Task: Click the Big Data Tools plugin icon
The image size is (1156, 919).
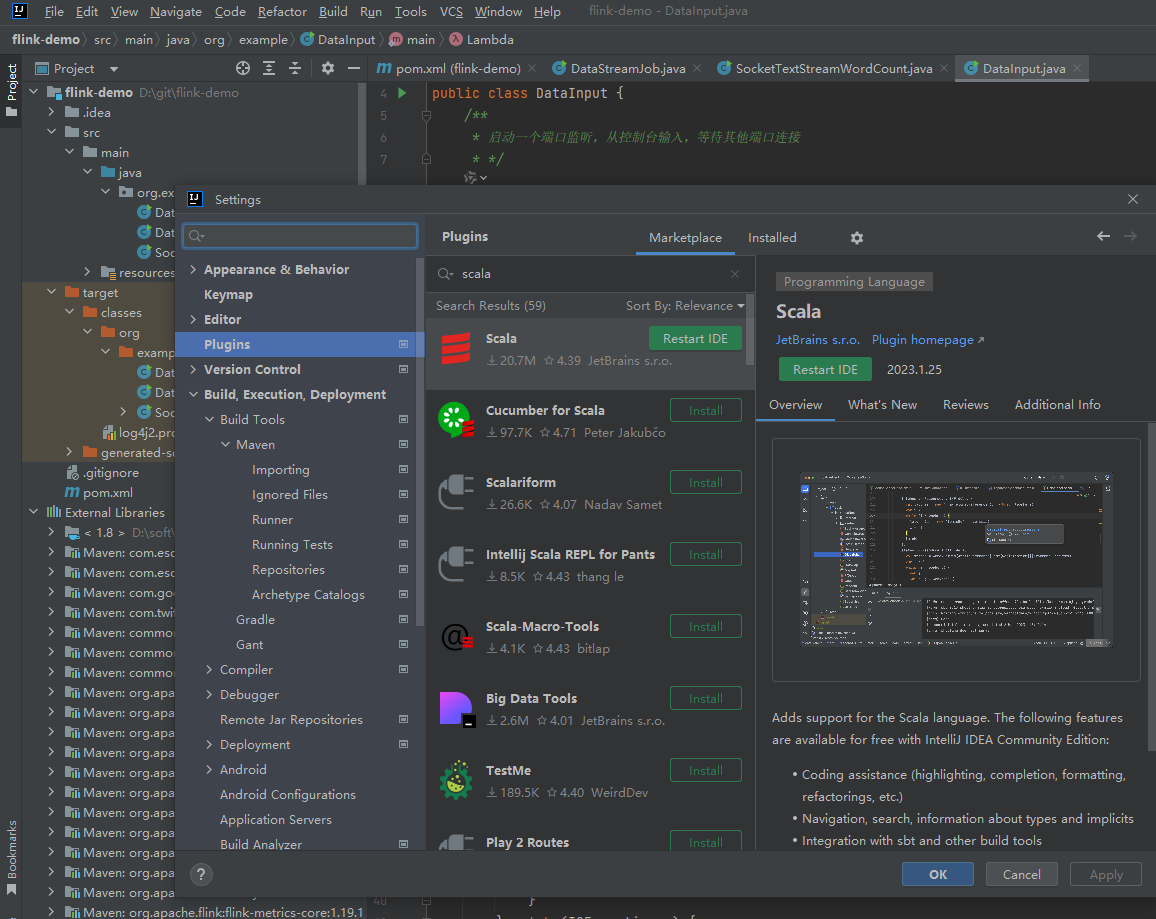Action: click(x=456, y=709)
